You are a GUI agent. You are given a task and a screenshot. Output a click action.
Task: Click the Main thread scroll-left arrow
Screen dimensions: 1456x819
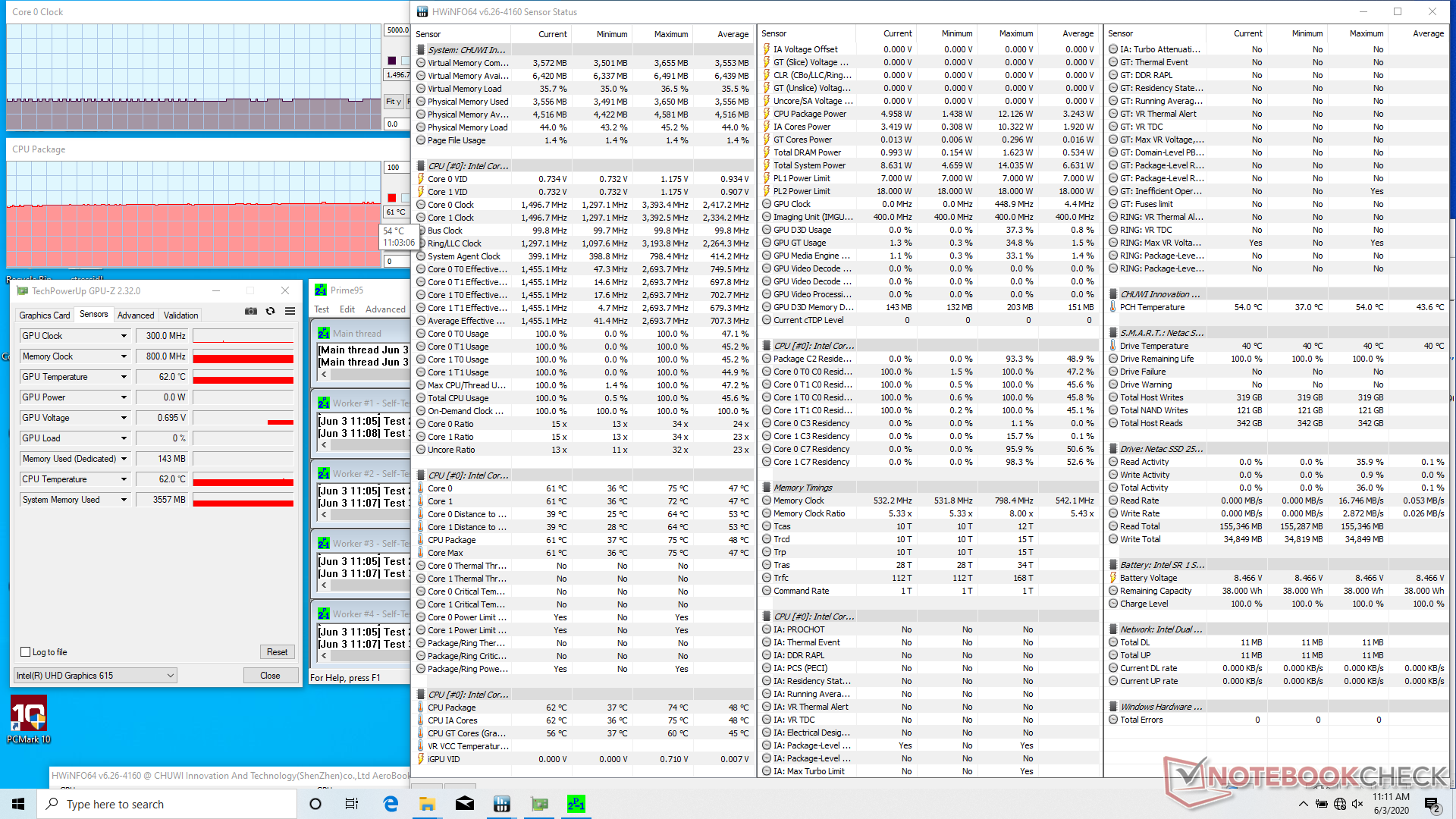(324, 374)
